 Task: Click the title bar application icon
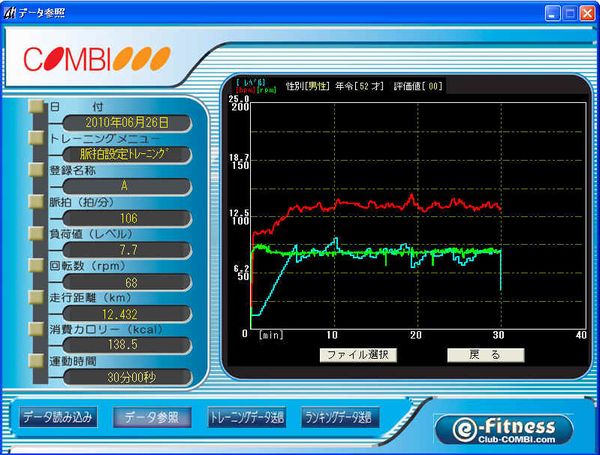coord(10,13)
